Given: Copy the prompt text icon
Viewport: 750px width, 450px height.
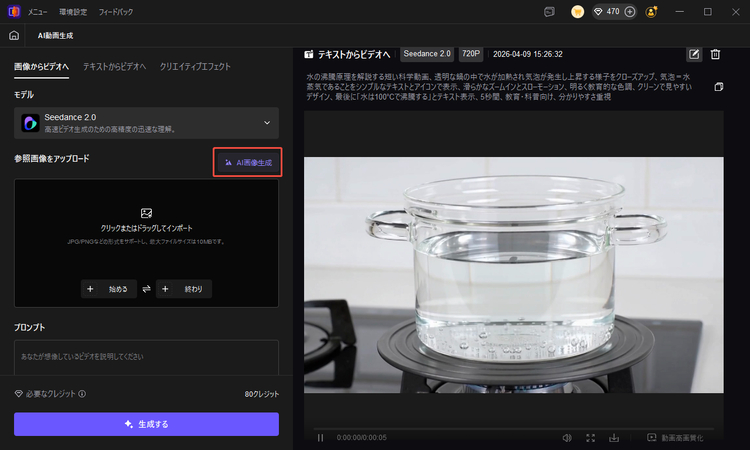Looking at the screenshot, I should pos(718,87).
